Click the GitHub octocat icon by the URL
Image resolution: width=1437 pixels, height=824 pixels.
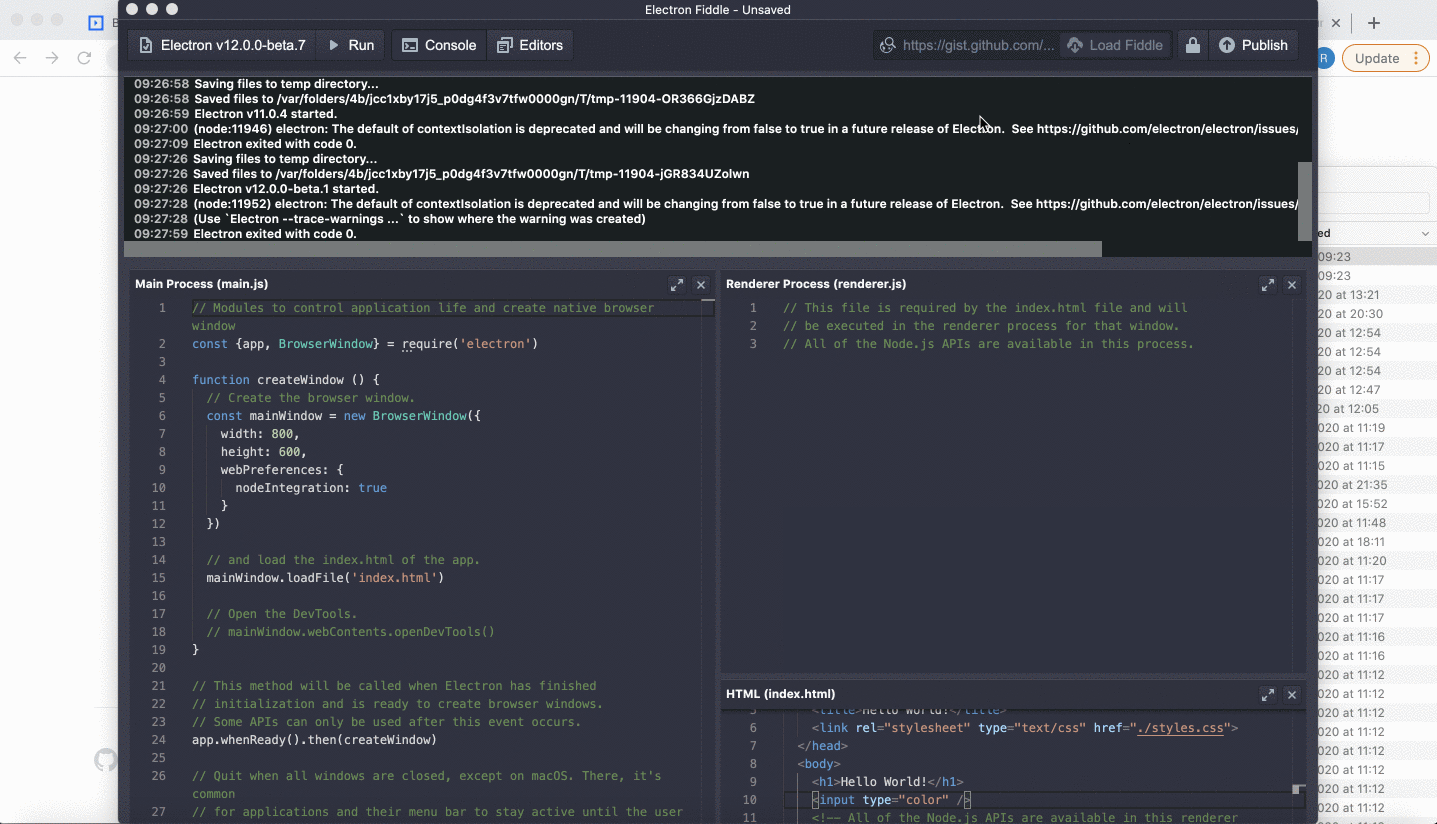(886, 45)
